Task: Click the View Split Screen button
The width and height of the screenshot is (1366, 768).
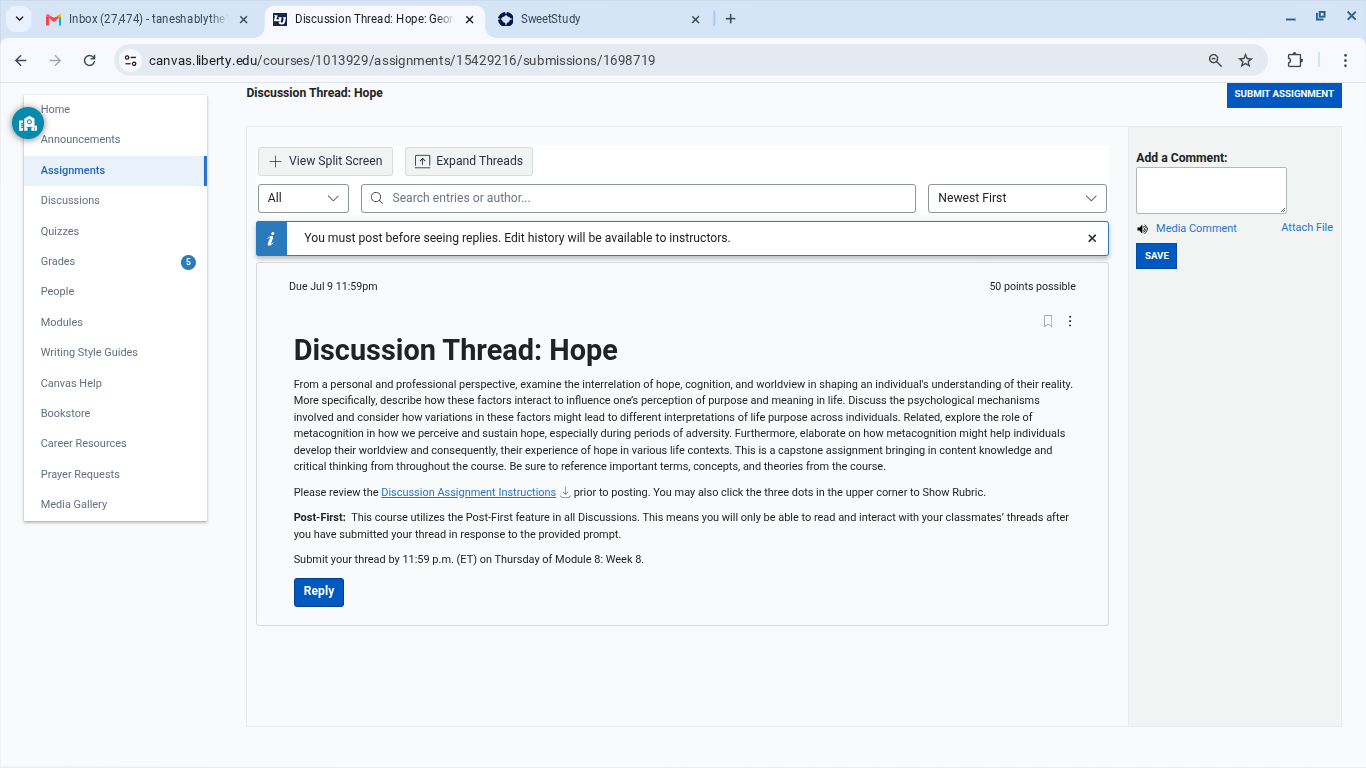Action: click(x=325, y=161)
